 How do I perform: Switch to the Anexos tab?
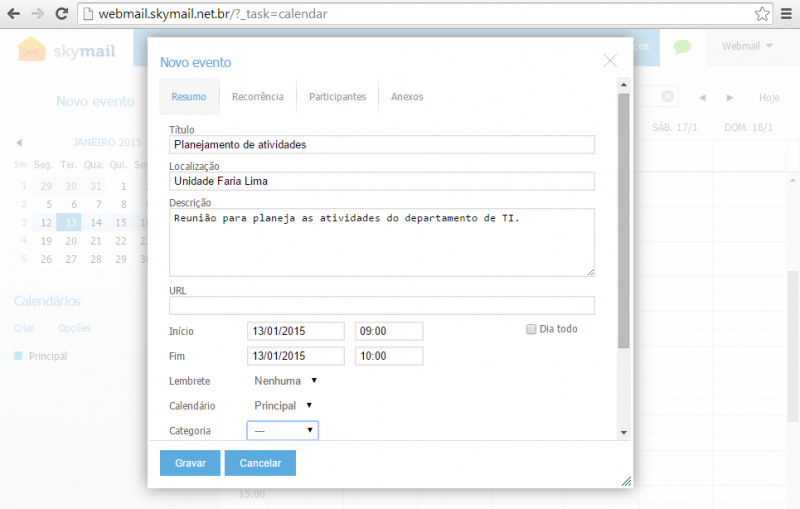(407, 96)
